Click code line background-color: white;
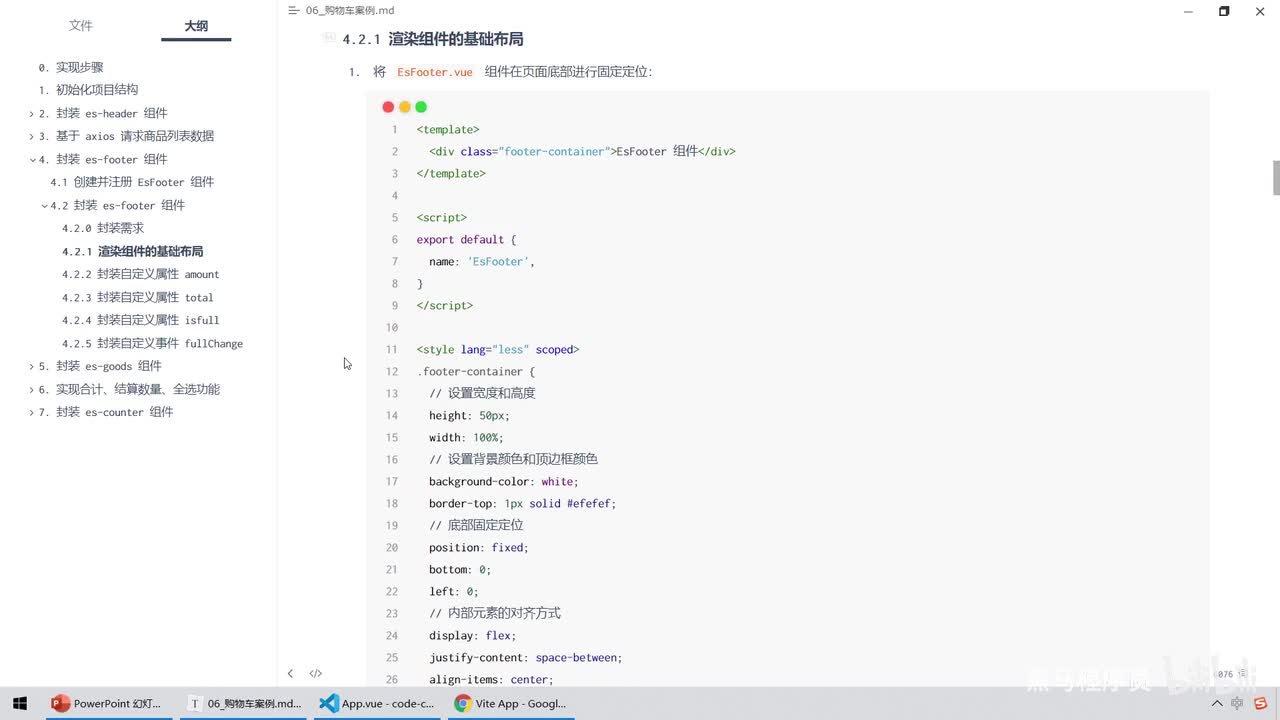 pyautogui.click(x=504, y=481)
